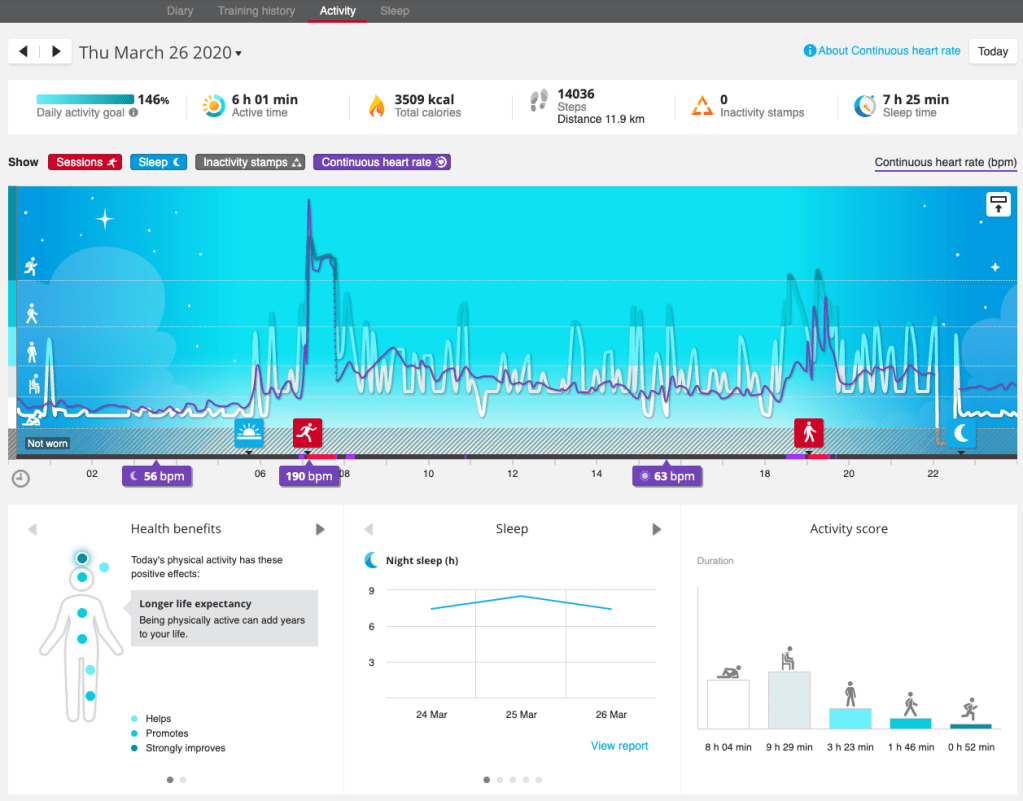Open the View report link
The image size is (1023, 801).
tap(619, 746)
